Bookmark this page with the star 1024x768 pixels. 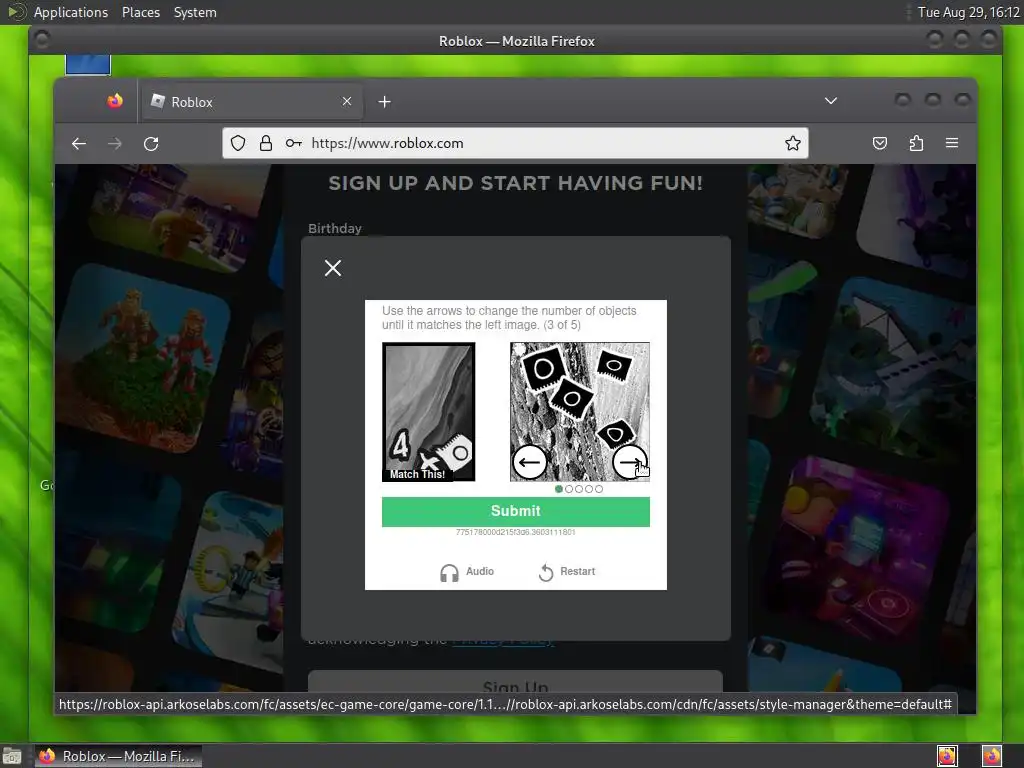tap(793, 143)
